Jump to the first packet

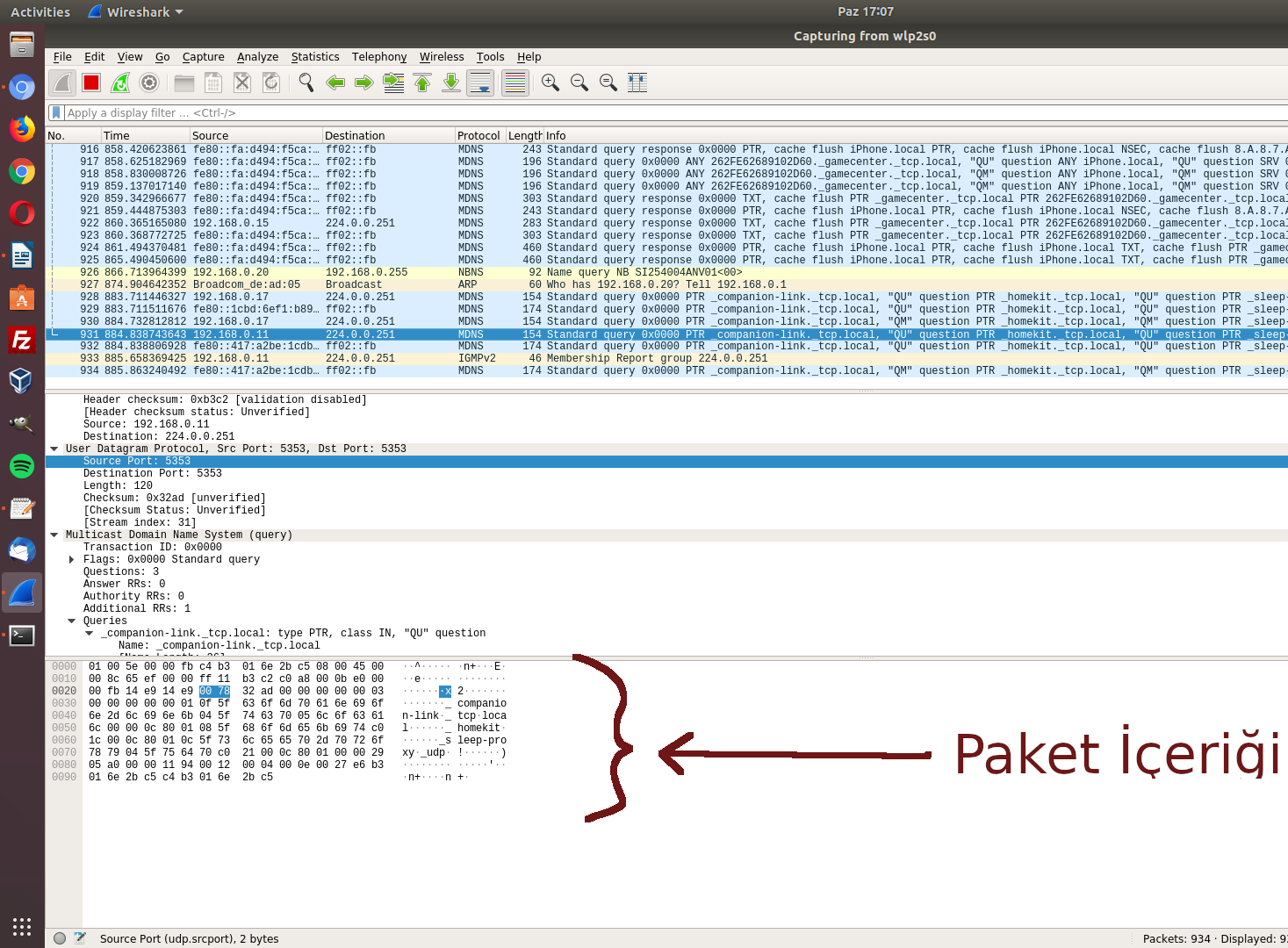[x=422, y=83]
